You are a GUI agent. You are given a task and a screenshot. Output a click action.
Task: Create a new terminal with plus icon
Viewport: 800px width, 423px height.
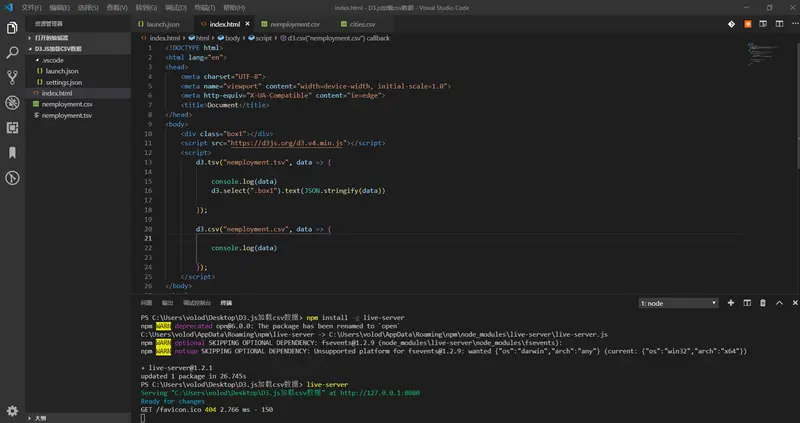pyautogui.click(x=731, y=303)
